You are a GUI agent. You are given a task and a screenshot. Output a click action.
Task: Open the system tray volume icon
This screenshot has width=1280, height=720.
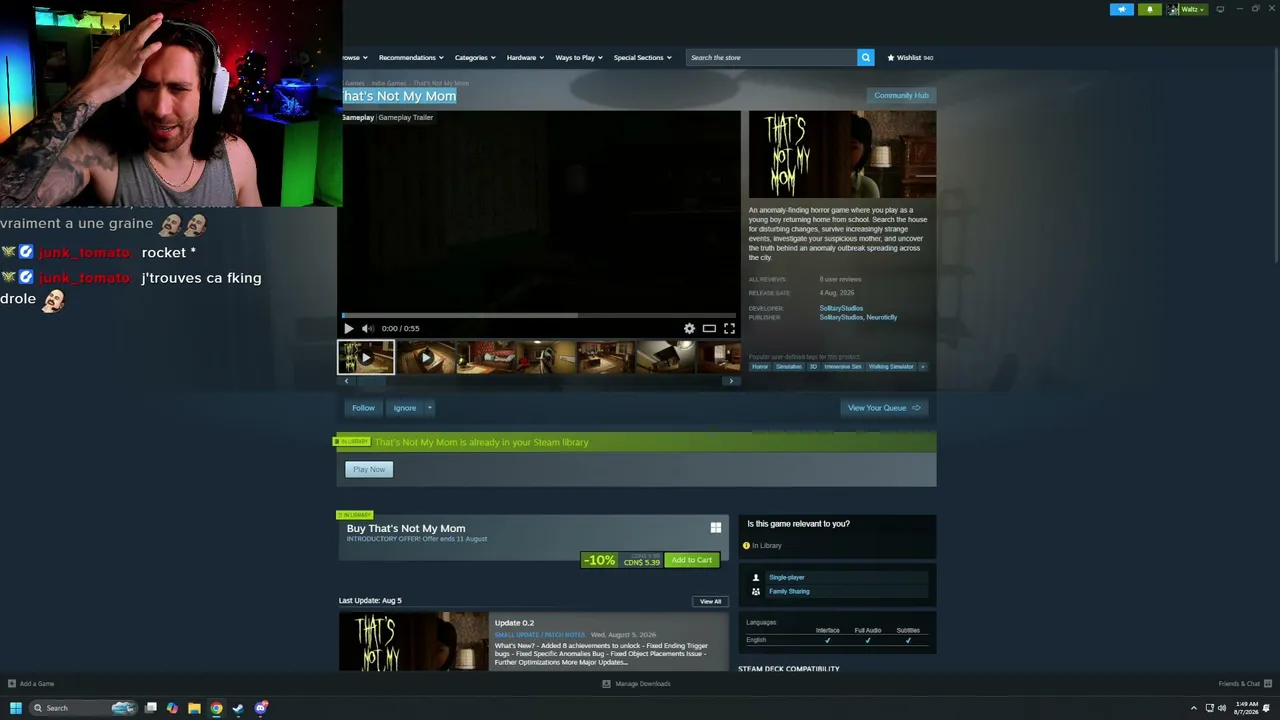click(1223, 708)
